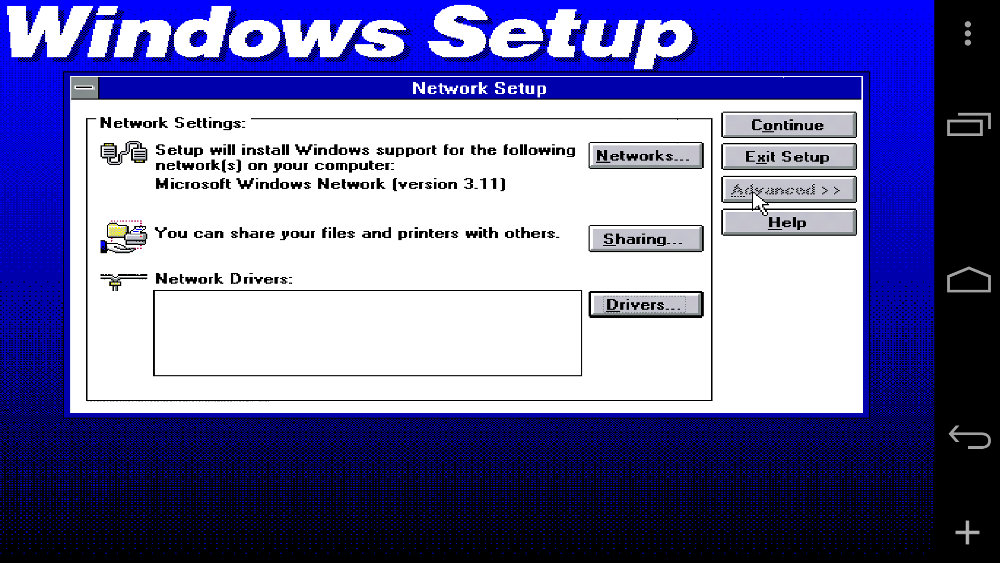Viewport: 1000px width, 563px height.
Task: Tap the Android back arrow icon
Action: (x=967, y=437)
